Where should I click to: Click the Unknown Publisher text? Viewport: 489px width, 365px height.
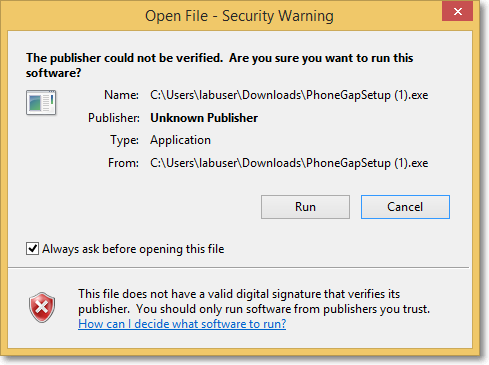click(x=204, y=118)
